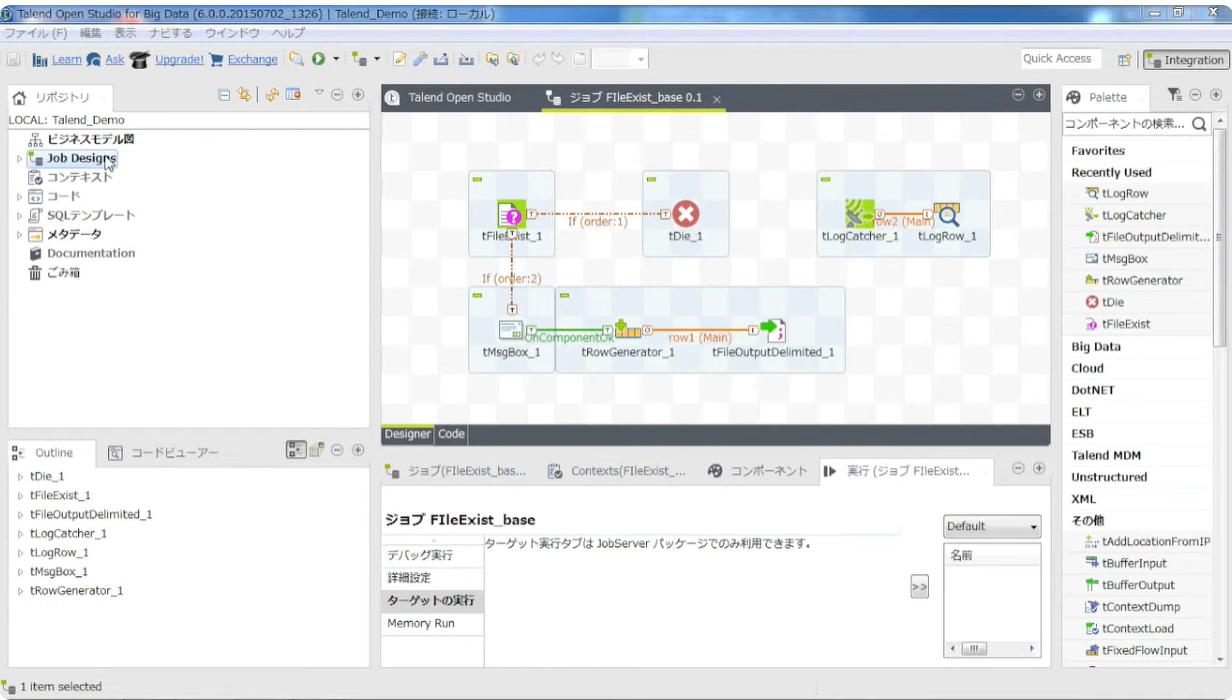
Task: Click the Learn link
Action: pos(66,59)
